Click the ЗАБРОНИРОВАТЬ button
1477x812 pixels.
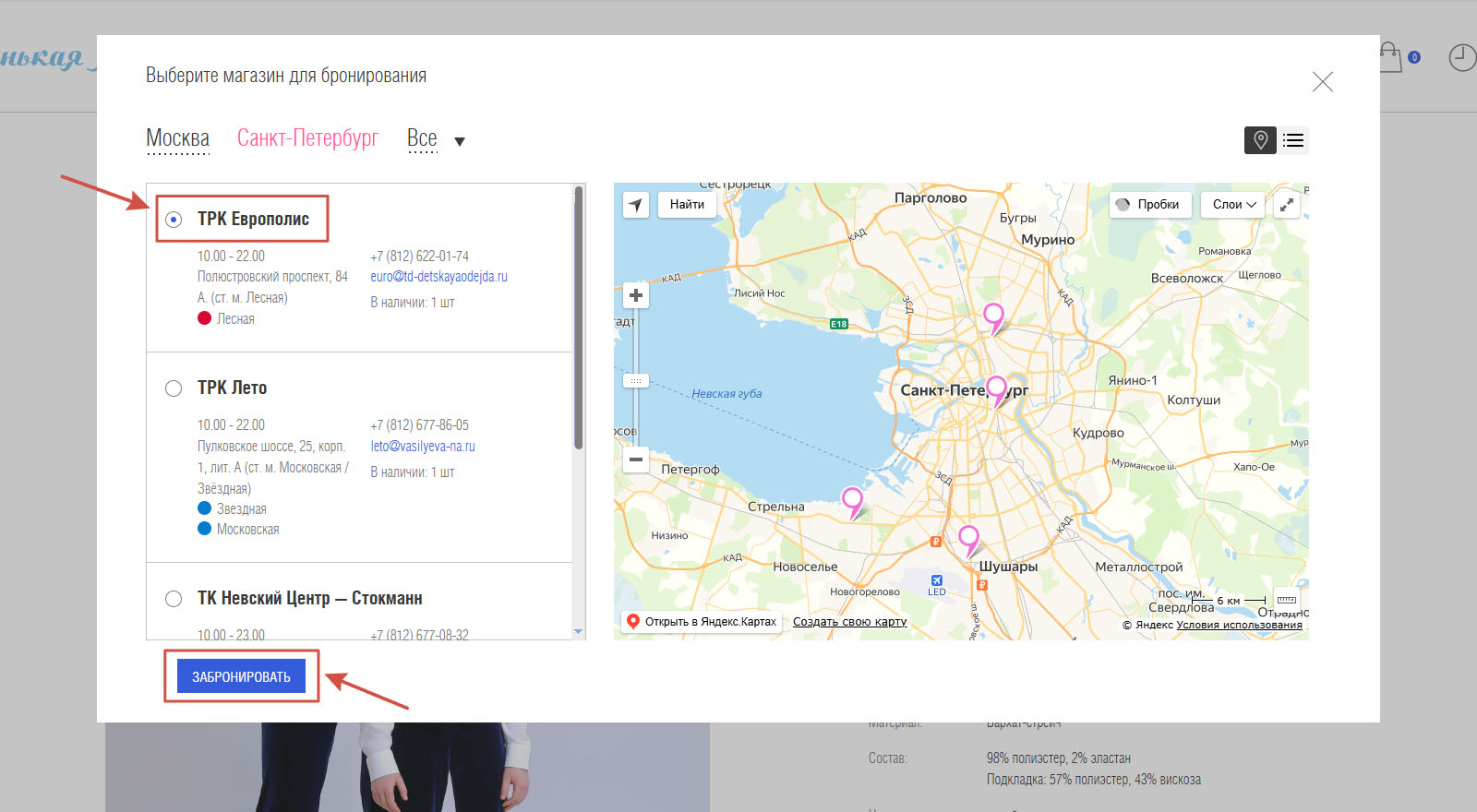point(241,676)
